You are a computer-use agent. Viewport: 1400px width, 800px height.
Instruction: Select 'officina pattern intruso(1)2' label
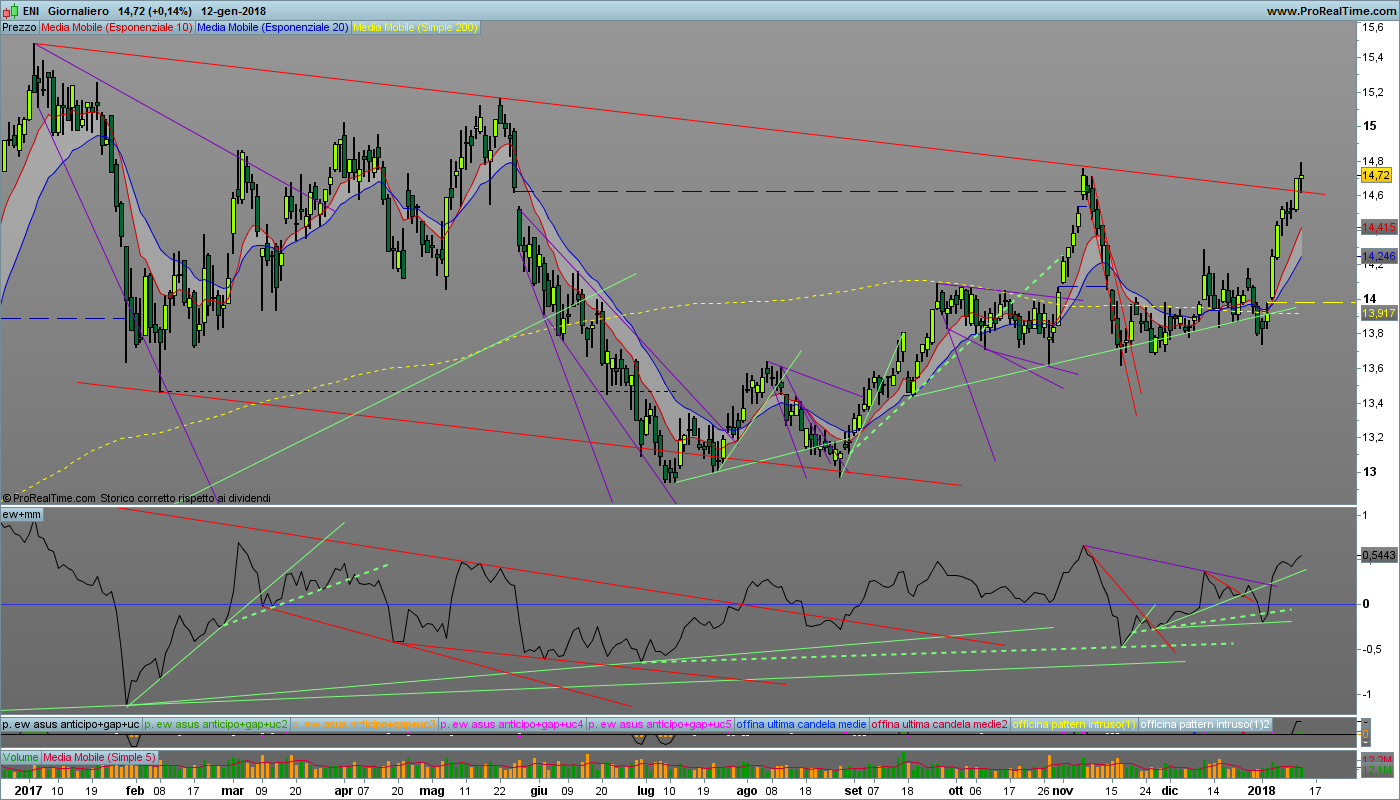tap(1206, 723)
